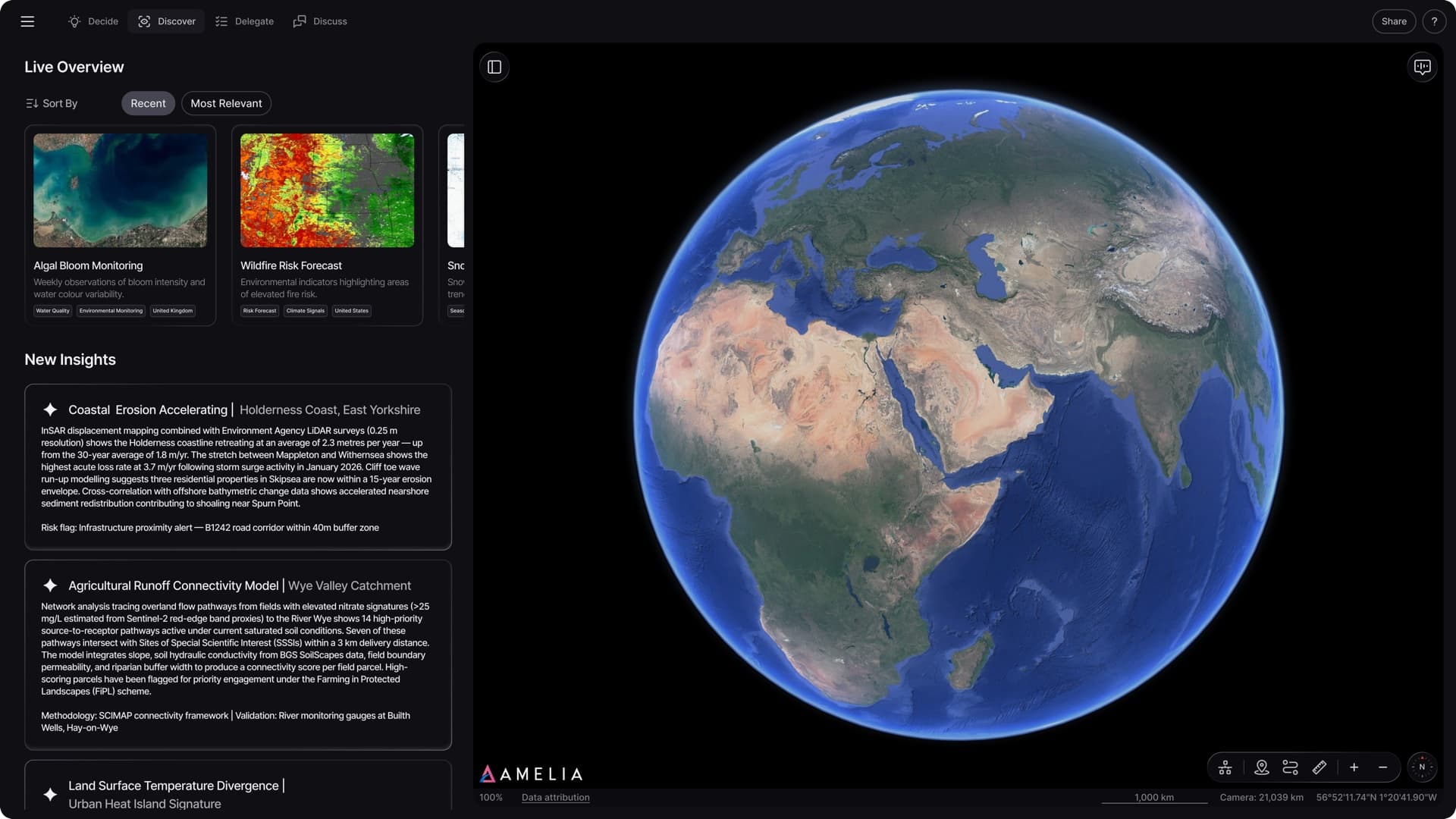Enable the Recent sort option
1456x819 pixels.
pyautogui.click(x=148, y=103)
